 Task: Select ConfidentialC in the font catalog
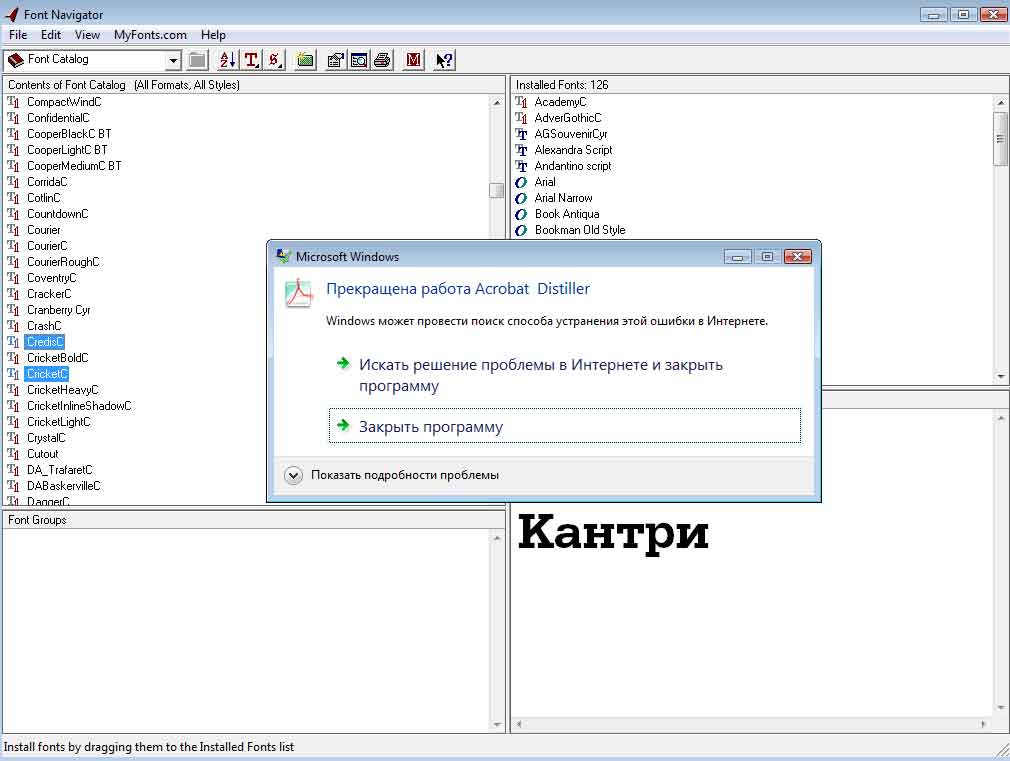[58, 118]
